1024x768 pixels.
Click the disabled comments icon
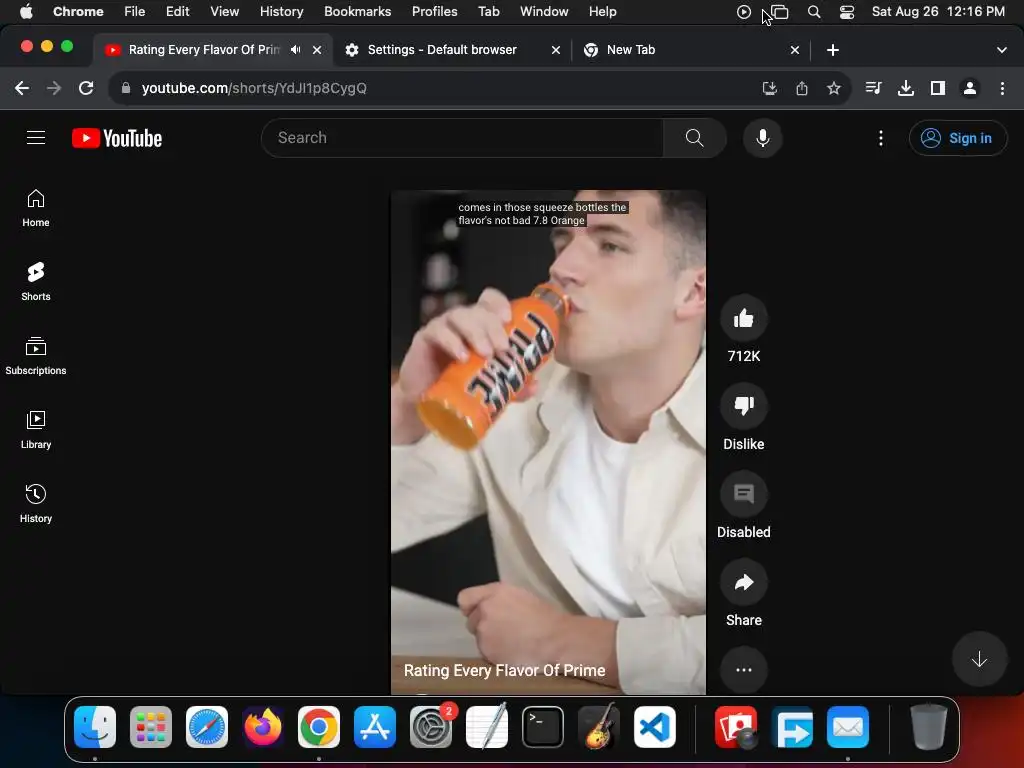(743, 494)
